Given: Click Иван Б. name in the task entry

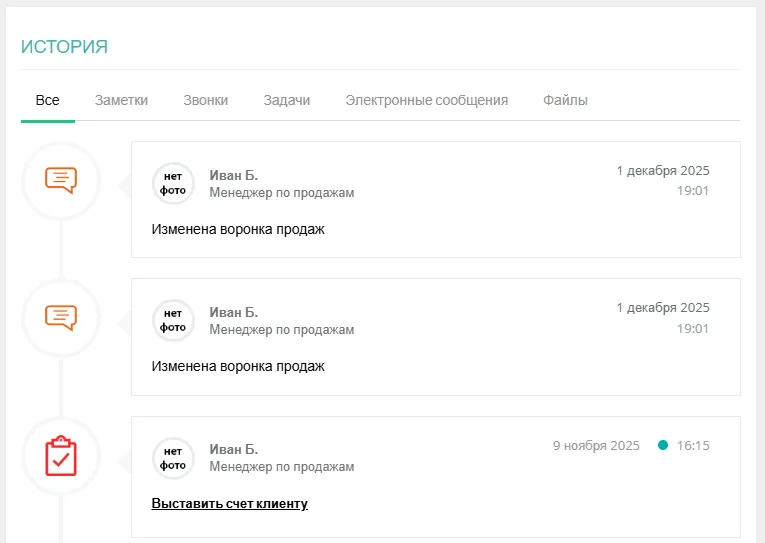Looking at the screenshot, I should 233,450.
